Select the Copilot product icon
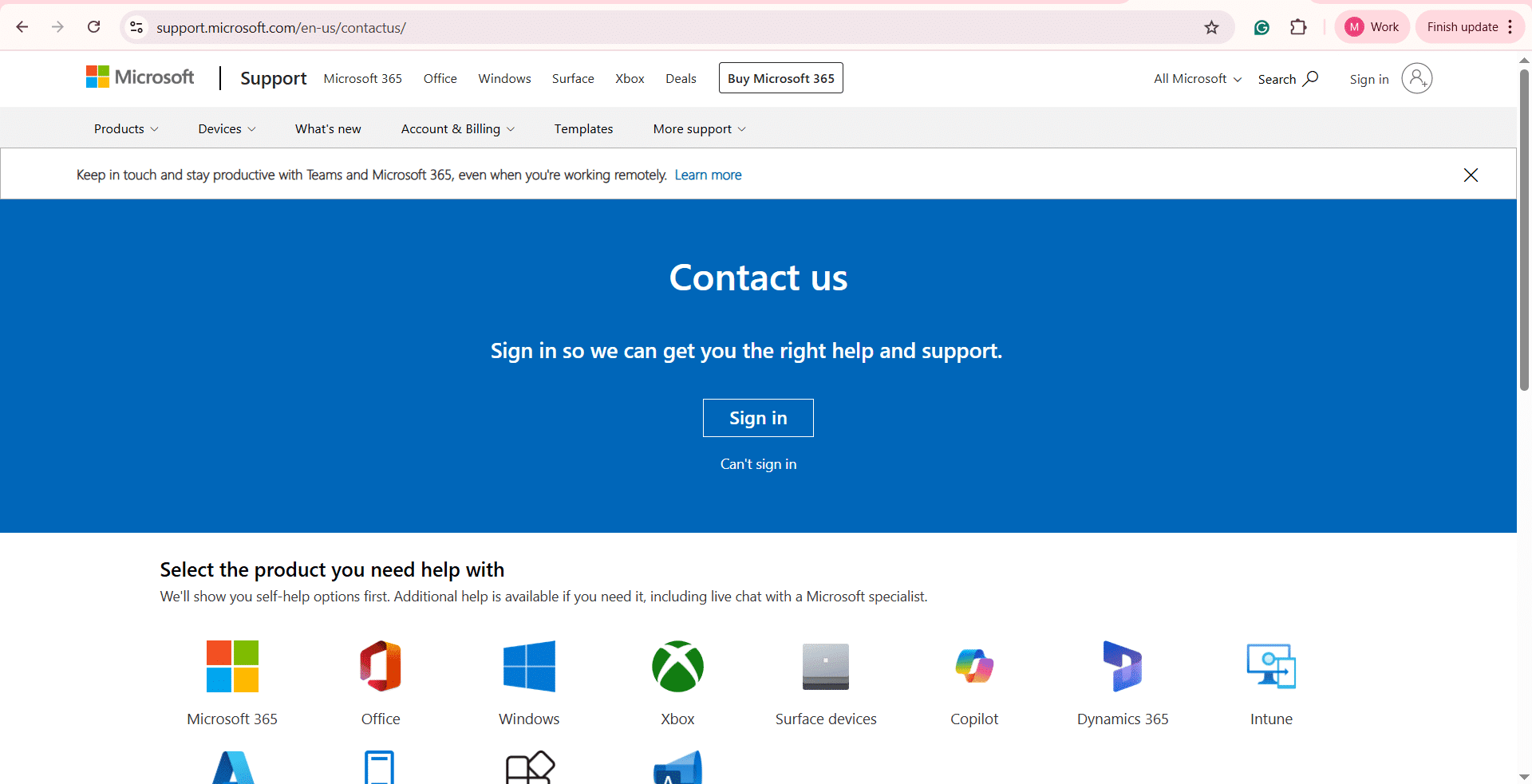The width and height of the screenshot is (1532, 784). coord(973,667)
